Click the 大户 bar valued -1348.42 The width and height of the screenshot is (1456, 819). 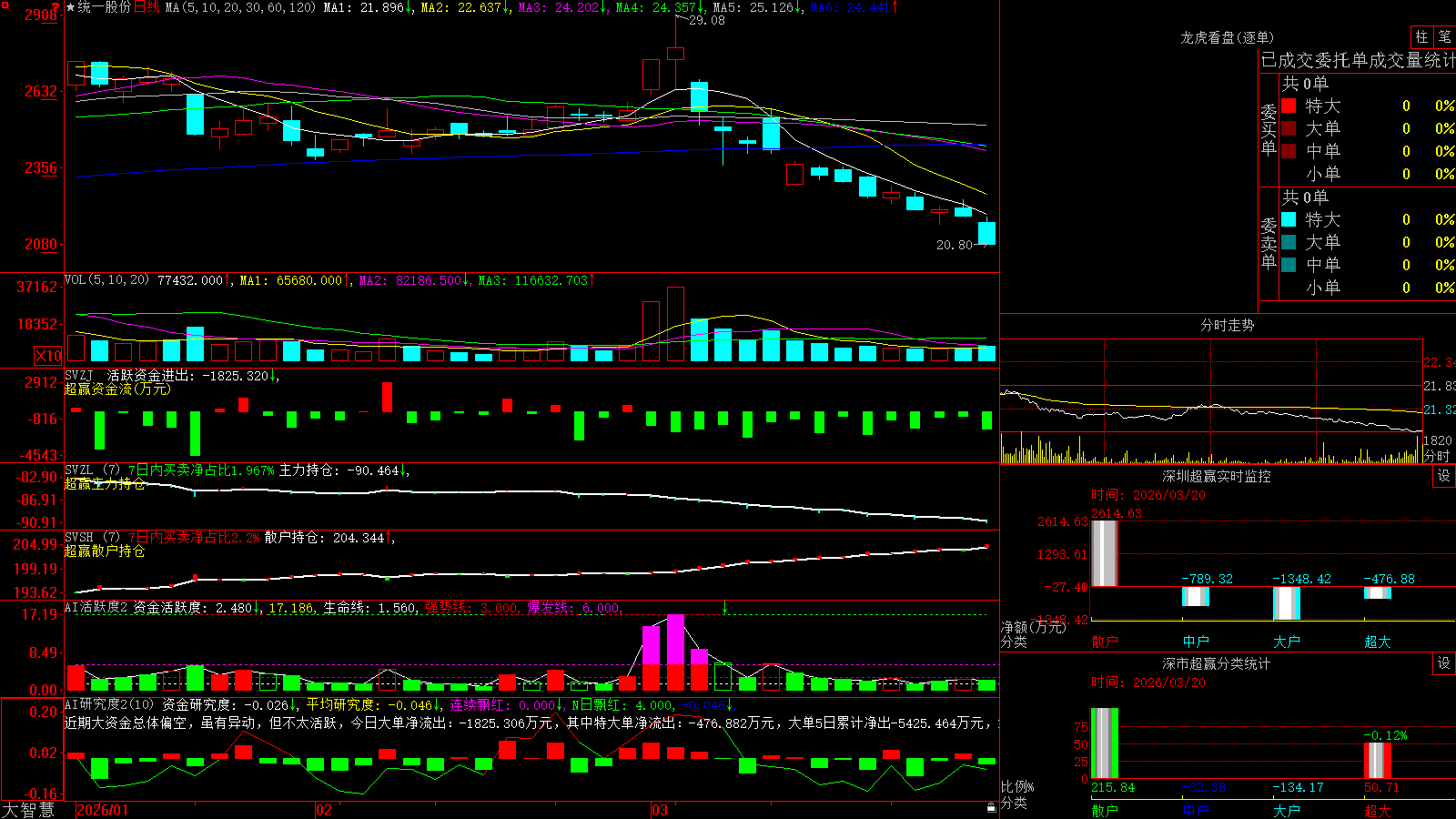pos(1286,603)
